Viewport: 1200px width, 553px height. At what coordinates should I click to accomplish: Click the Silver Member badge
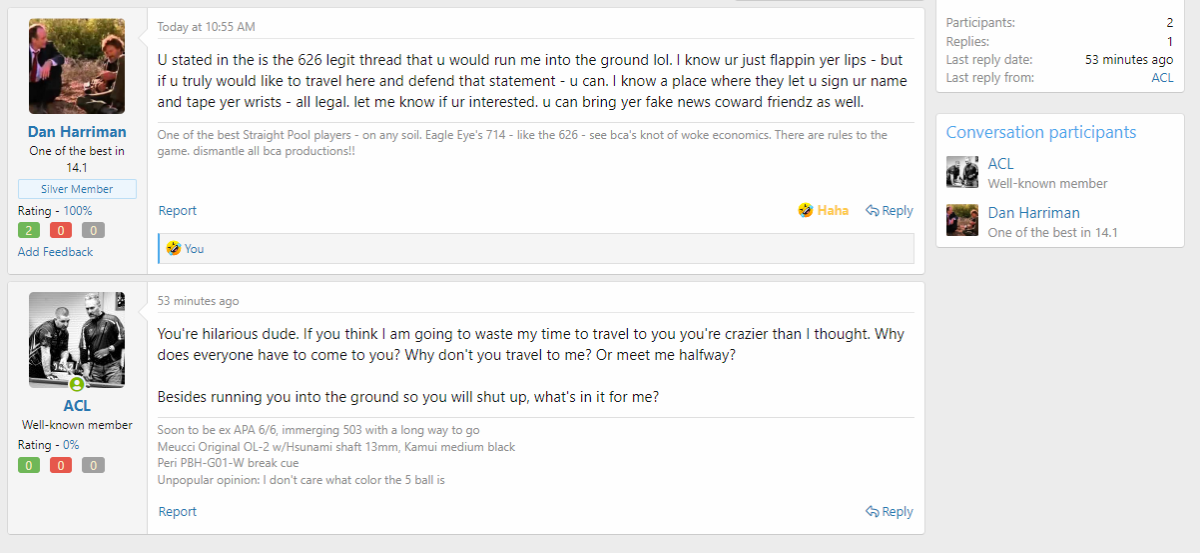tap(77, 189)
